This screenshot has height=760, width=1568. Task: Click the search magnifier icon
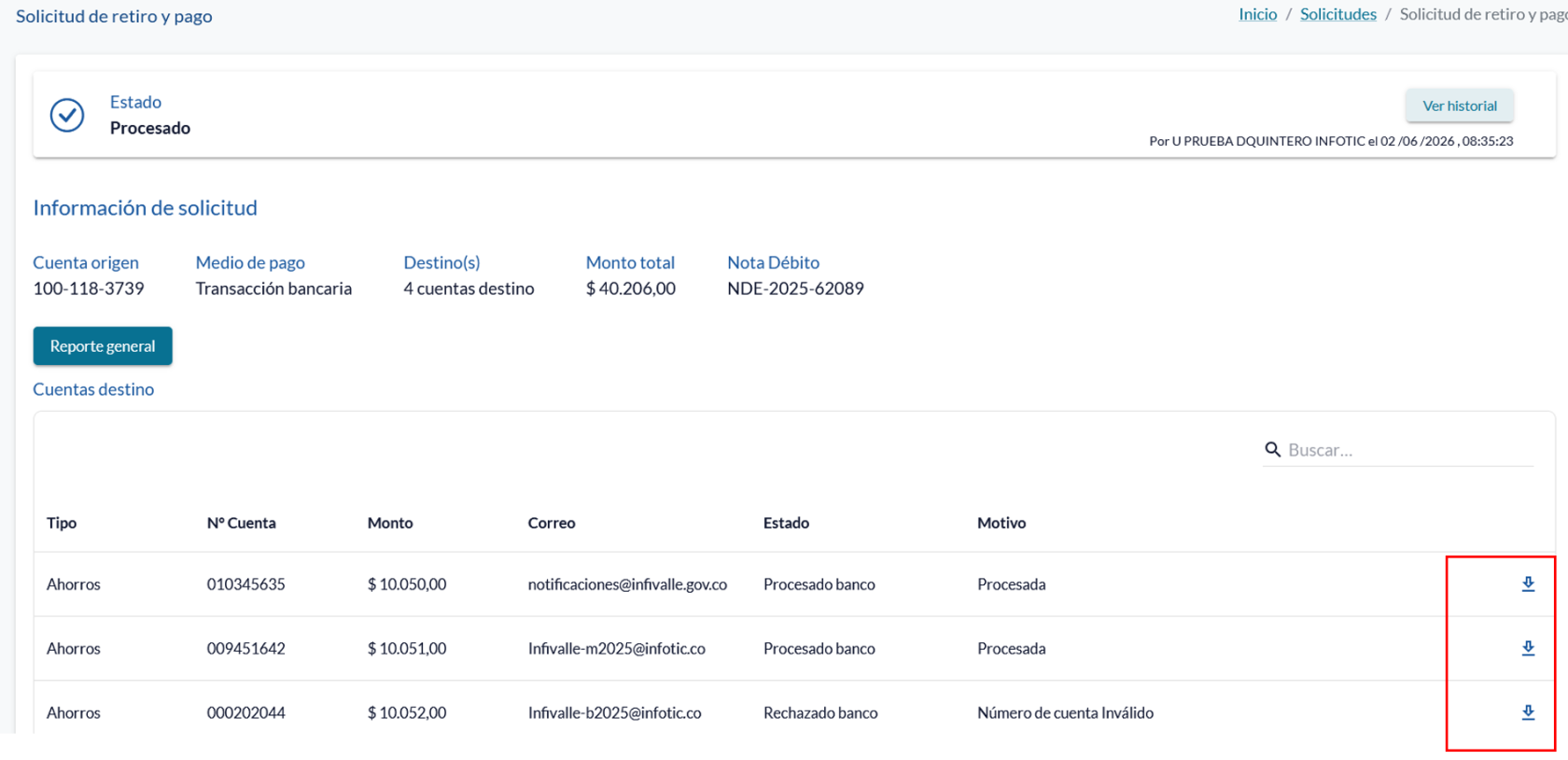[x=1272, y=450]
